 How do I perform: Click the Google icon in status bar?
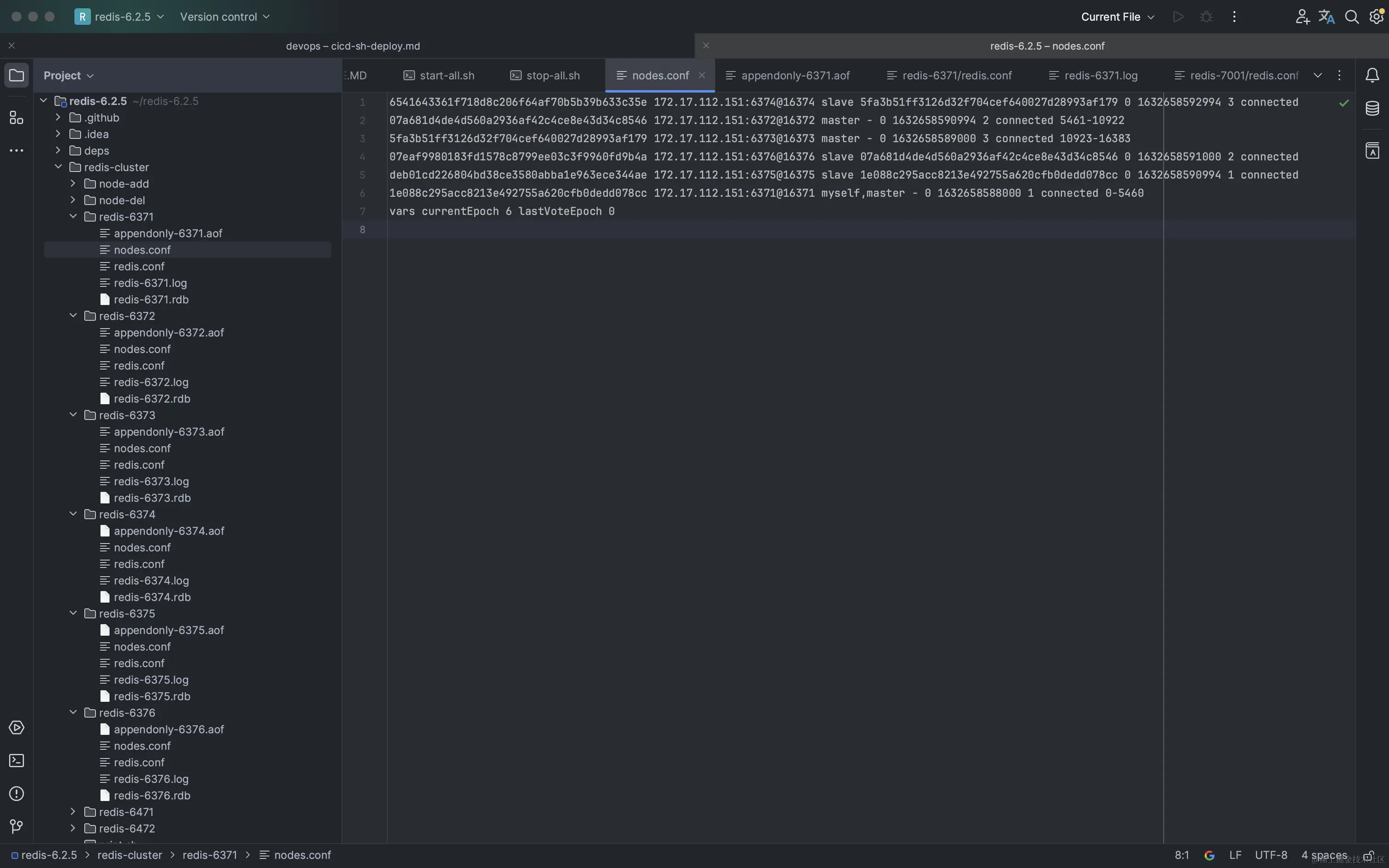point(1209,855)
